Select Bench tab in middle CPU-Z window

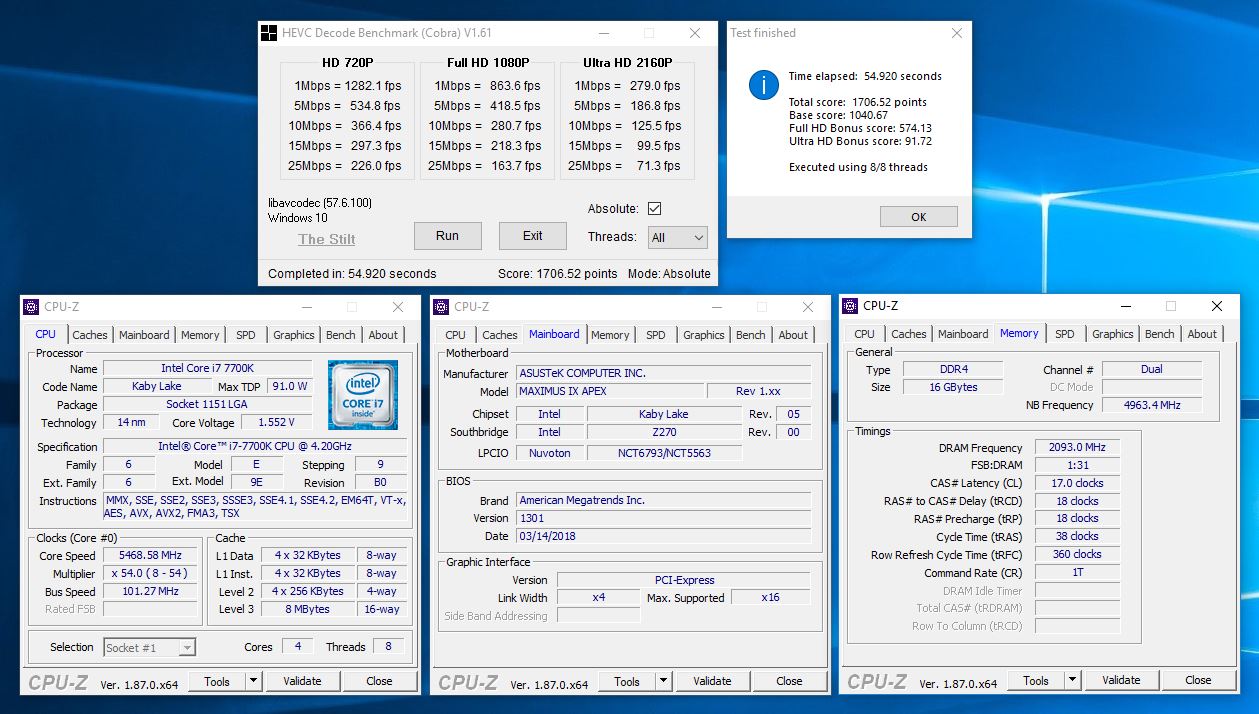pos(751,335)
